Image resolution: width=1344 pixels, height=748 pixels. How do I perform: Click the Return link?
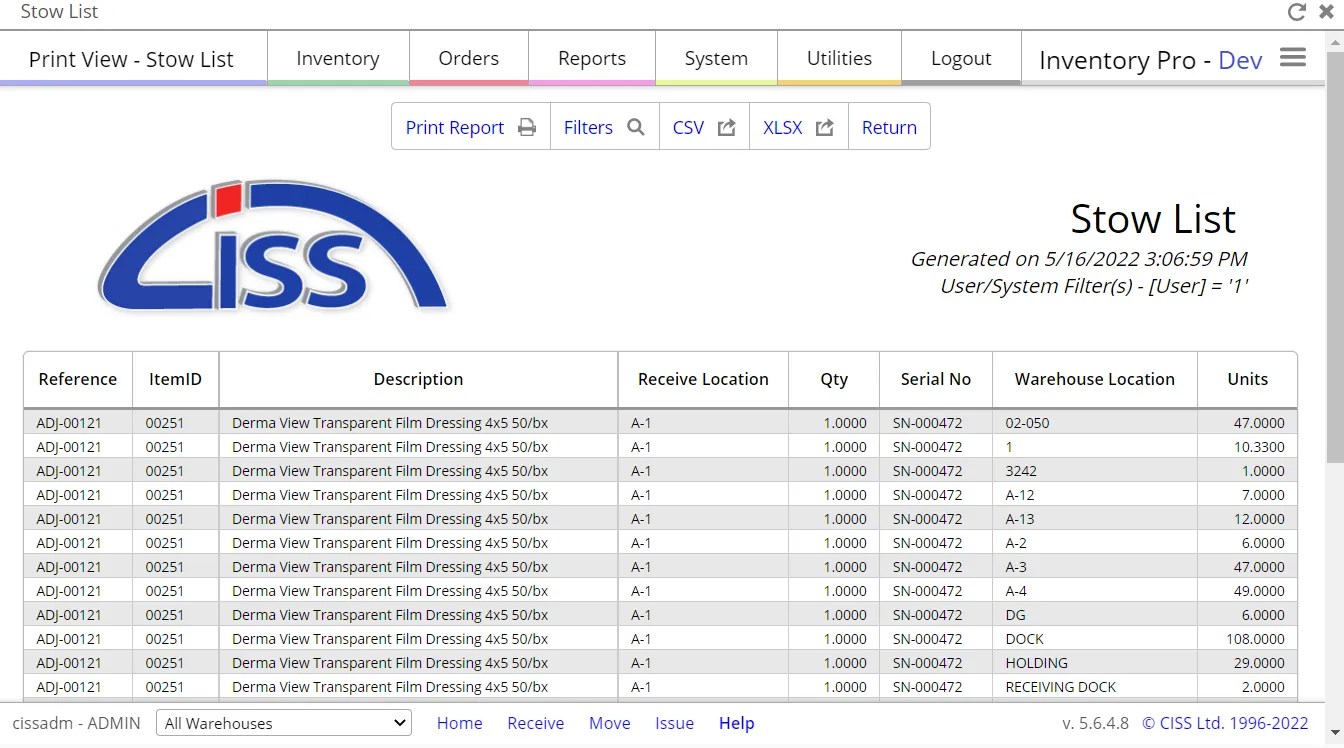coord(888,127)
